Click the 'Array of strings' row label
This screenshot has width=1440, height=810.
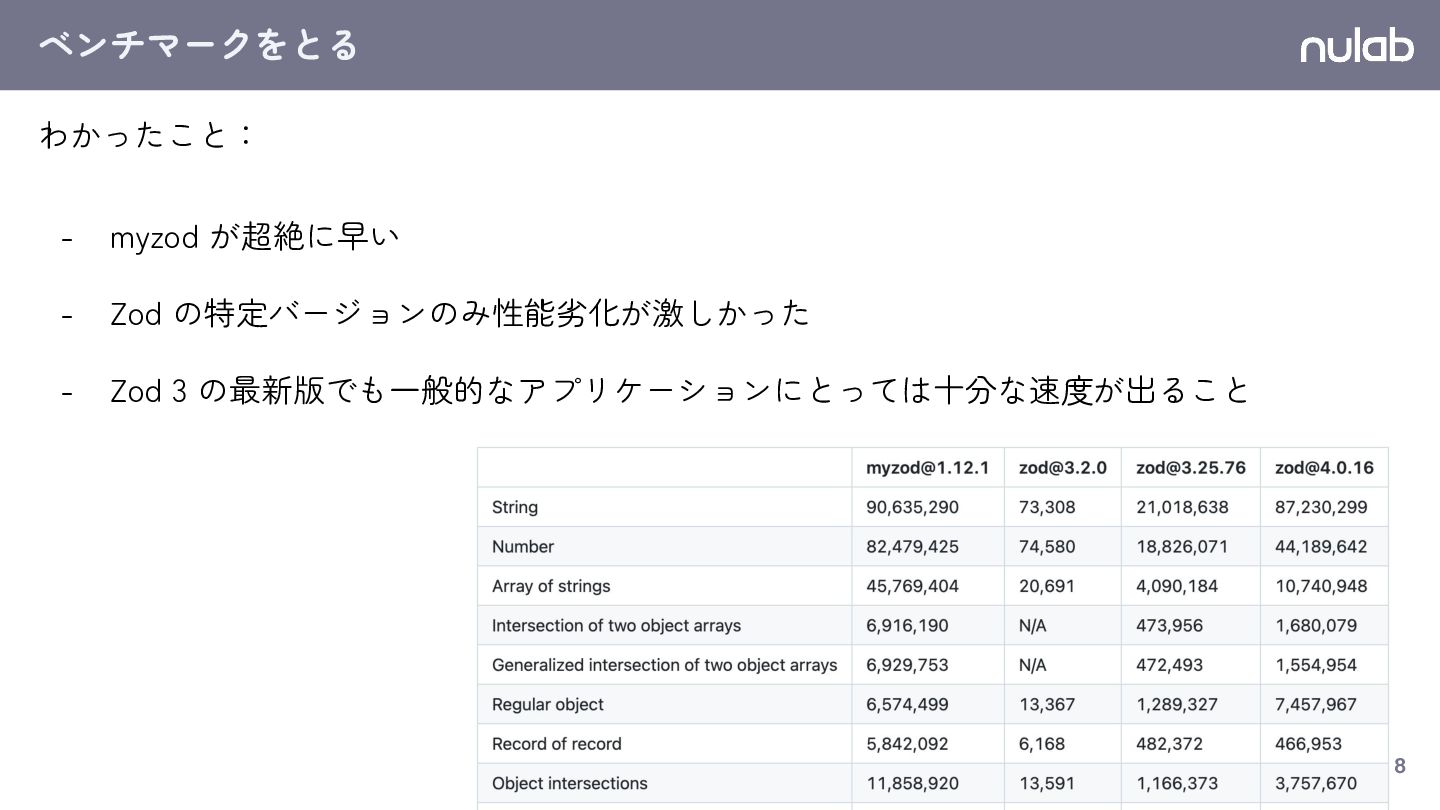pyautogui.click(x=551, y=586)
